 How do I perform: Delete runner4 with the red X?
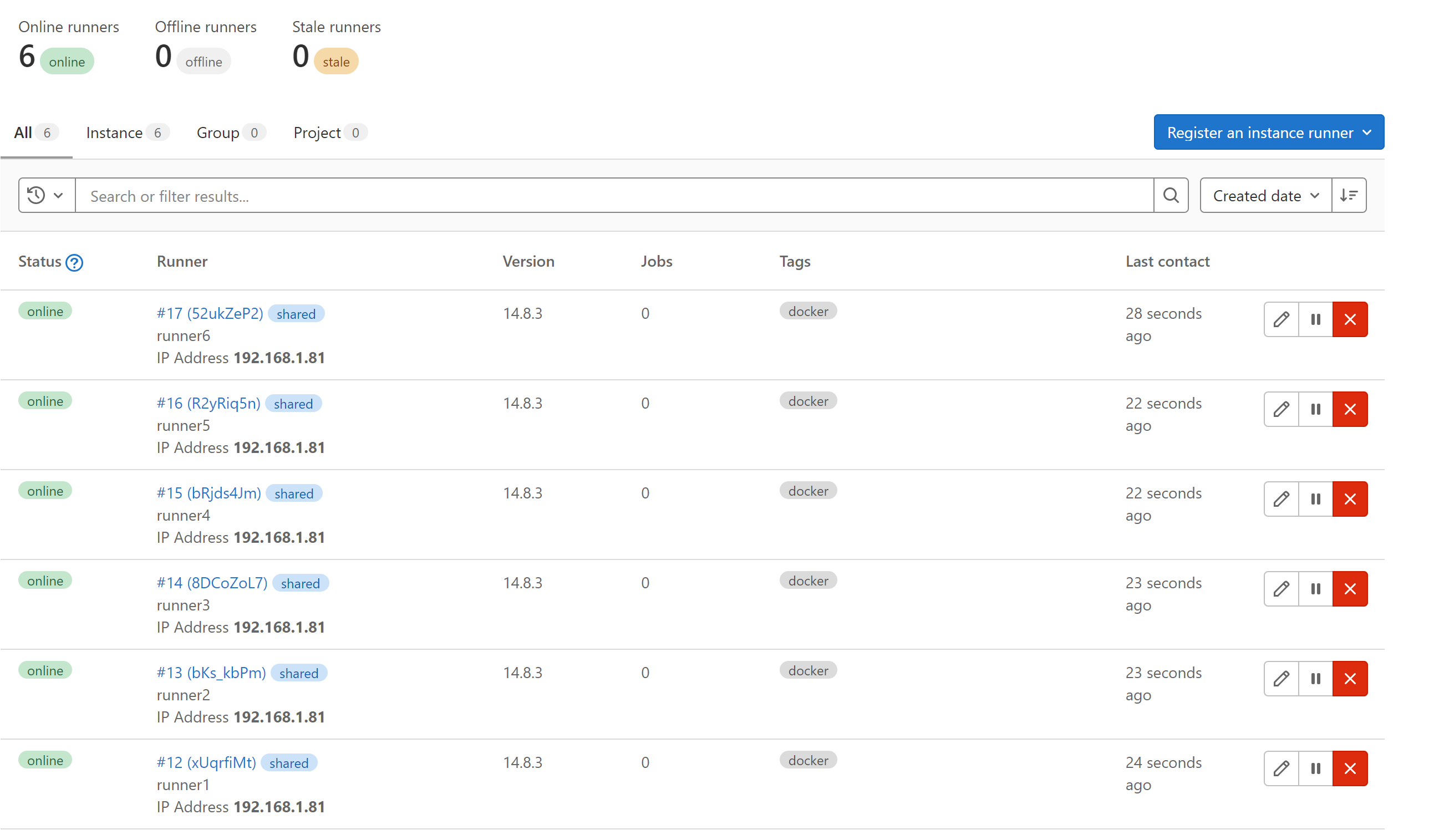(x=1350, y=499)
